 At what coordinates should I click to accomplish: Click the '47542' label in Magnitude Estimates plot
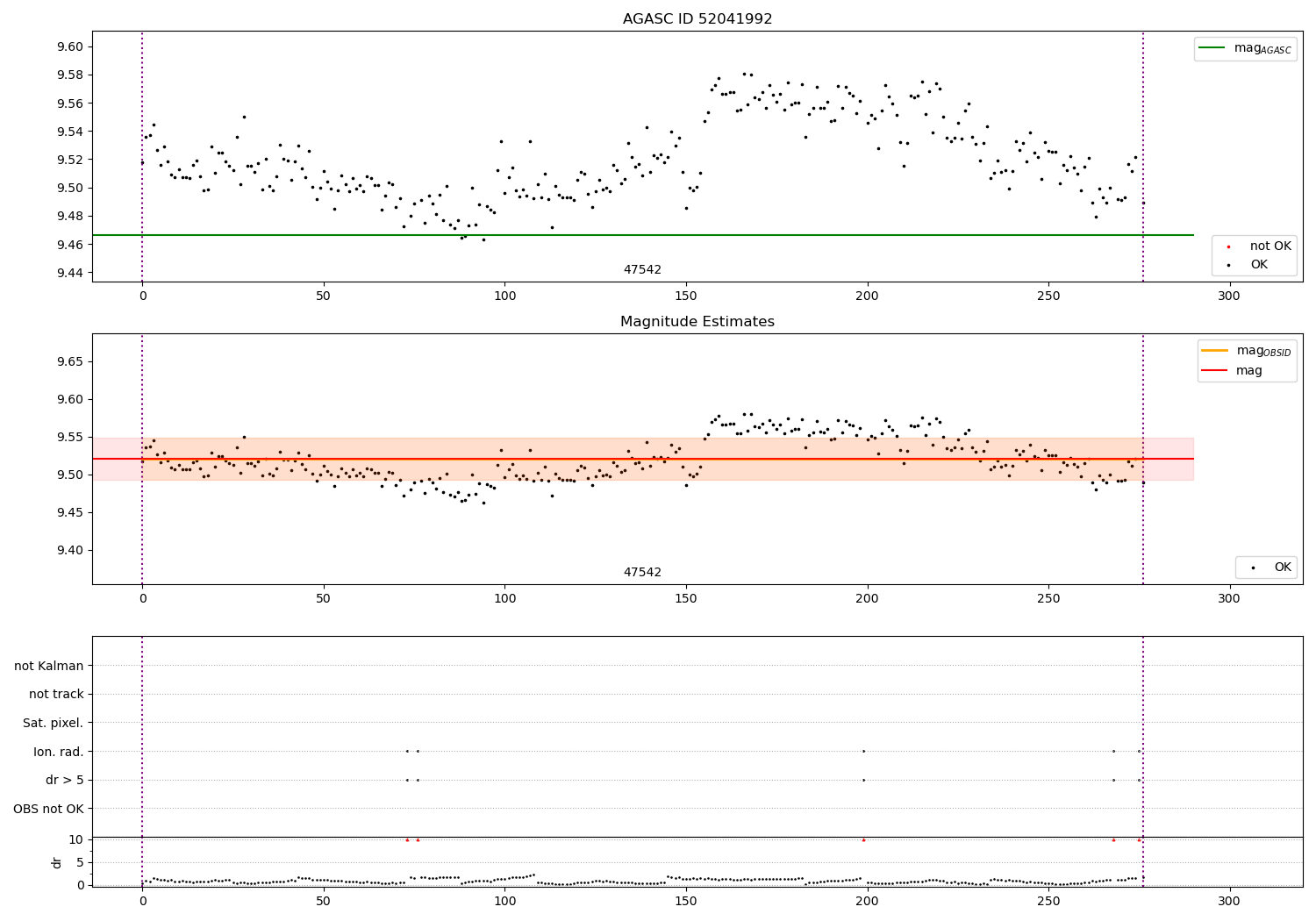coord(642,573)
